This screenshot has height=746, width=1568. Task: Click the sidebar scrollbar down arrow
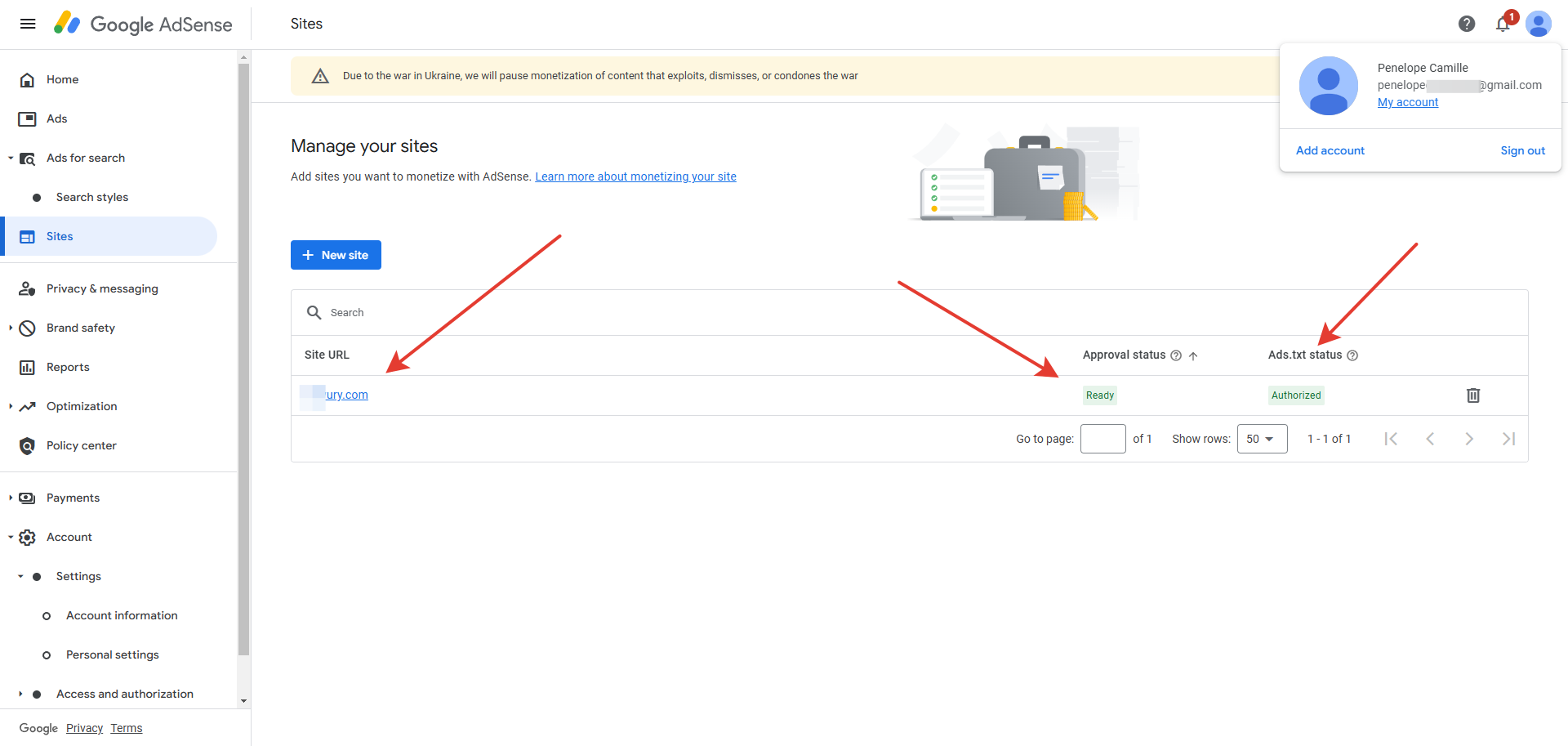(243, 701)
